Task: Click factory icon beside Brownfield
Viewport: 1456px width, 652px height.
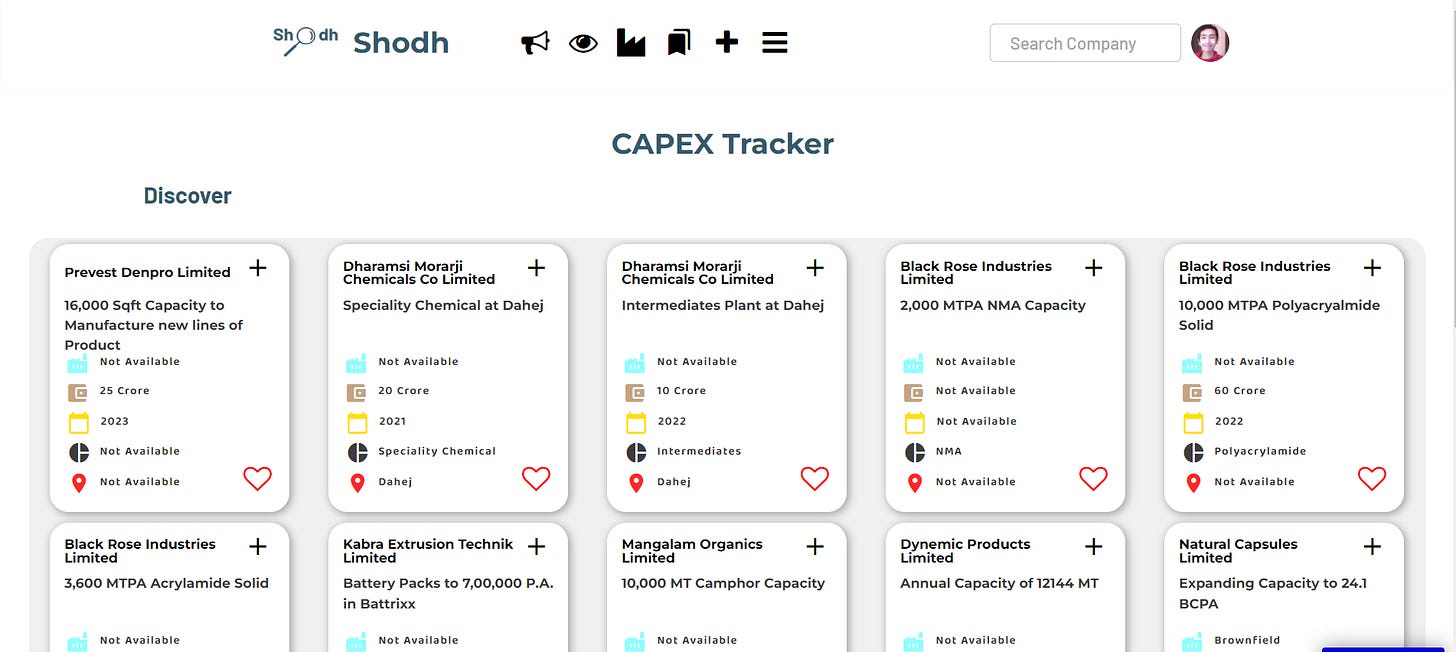Action: [1193, 642]
